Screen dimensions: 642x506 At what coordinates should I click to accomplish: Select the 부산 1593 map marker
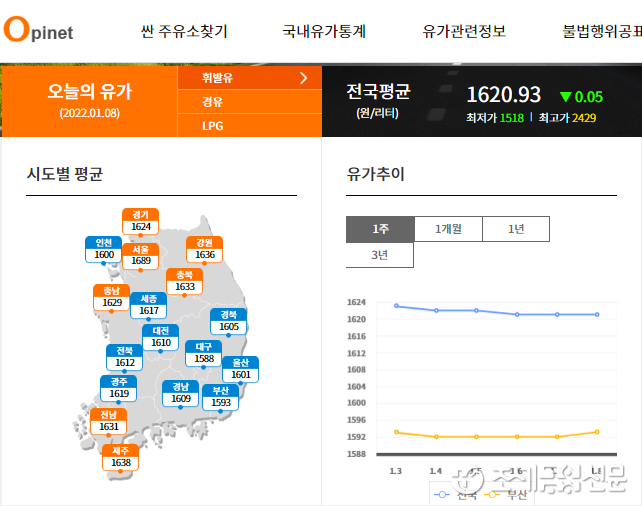[x=221, y=397]
